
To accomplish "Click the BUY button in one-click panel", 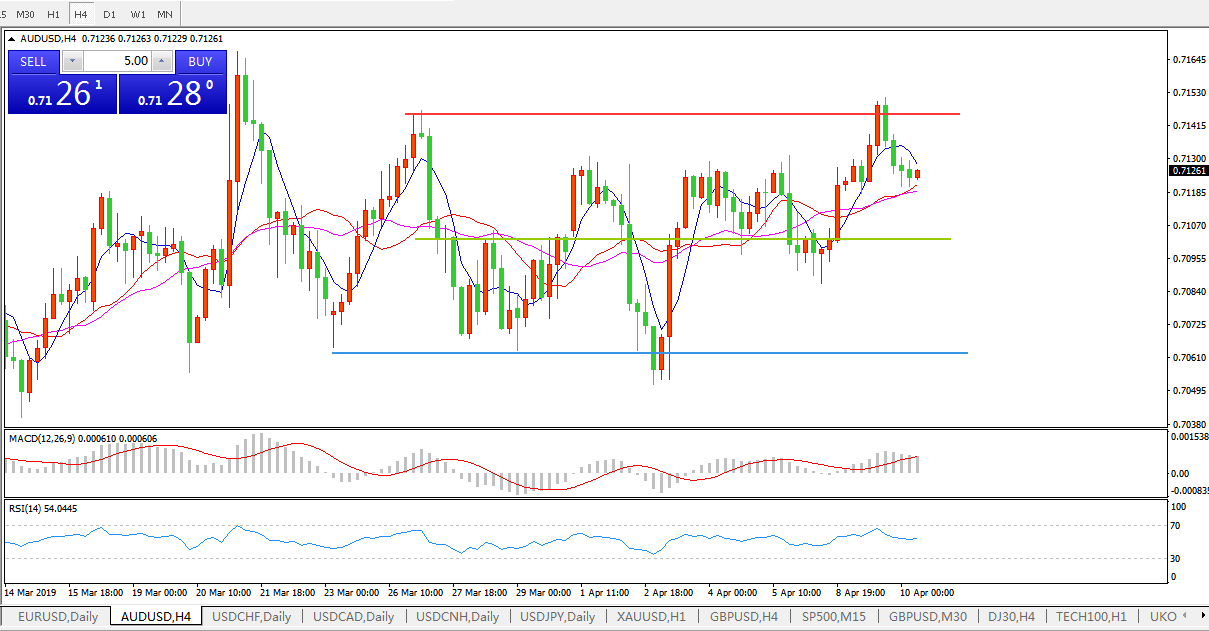I will pyautogui.click(x=200, y=62).
